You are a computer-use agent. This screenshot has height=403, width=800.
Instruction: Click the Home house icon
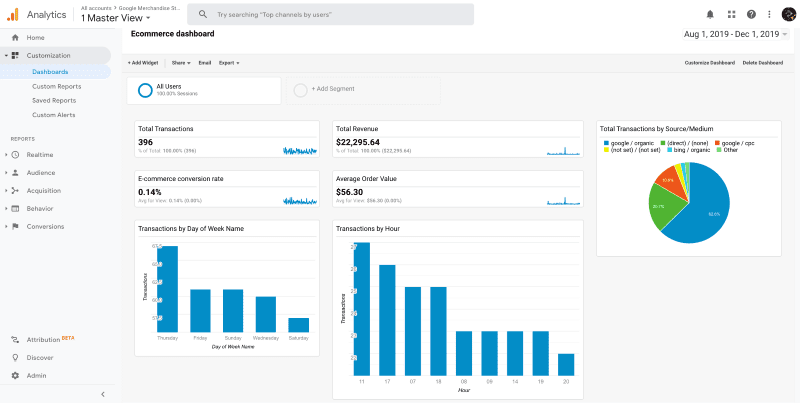(x=15, y=37)
